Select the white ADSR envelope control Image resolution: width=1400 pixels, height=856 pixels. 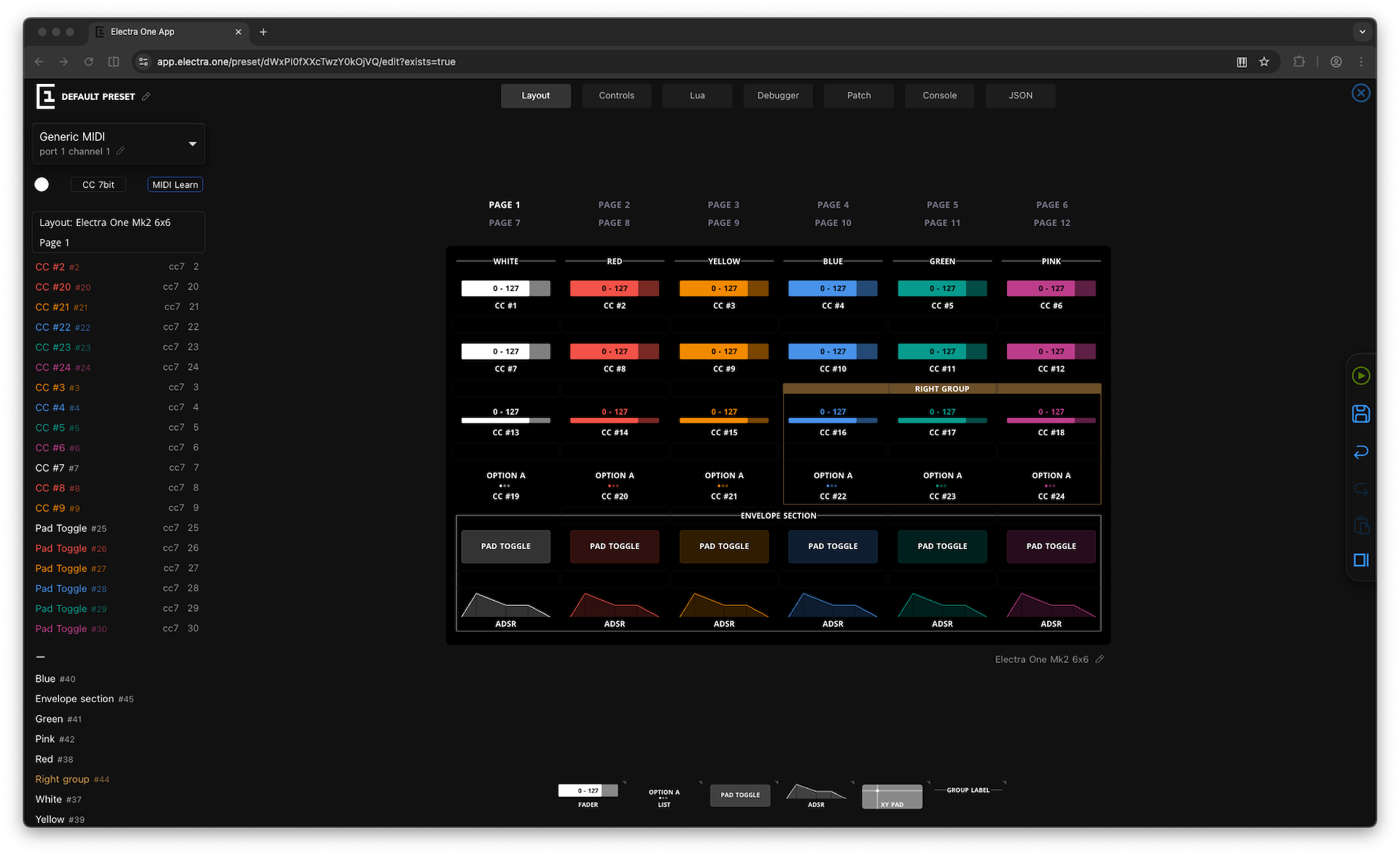pos(505,610)
